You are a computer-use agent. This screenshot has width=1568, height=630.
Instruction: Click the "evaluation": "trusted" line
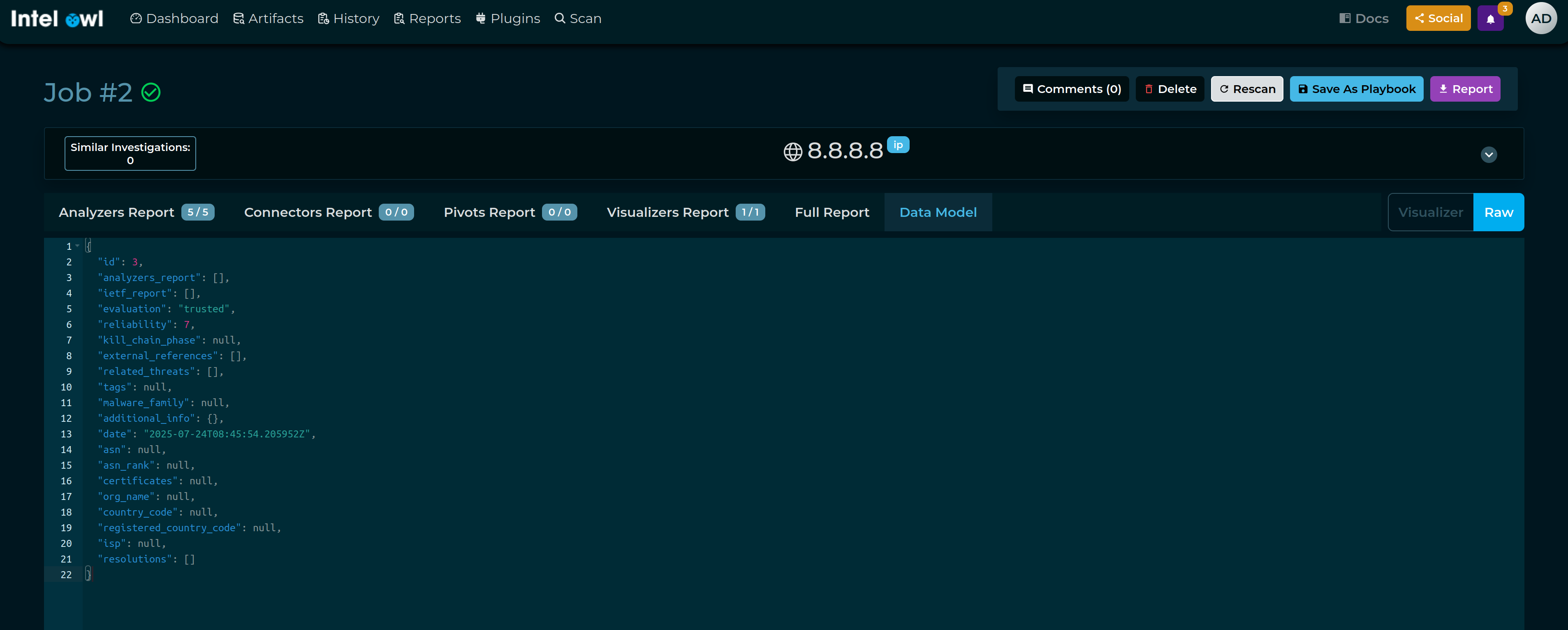click(x=166, y=309)
